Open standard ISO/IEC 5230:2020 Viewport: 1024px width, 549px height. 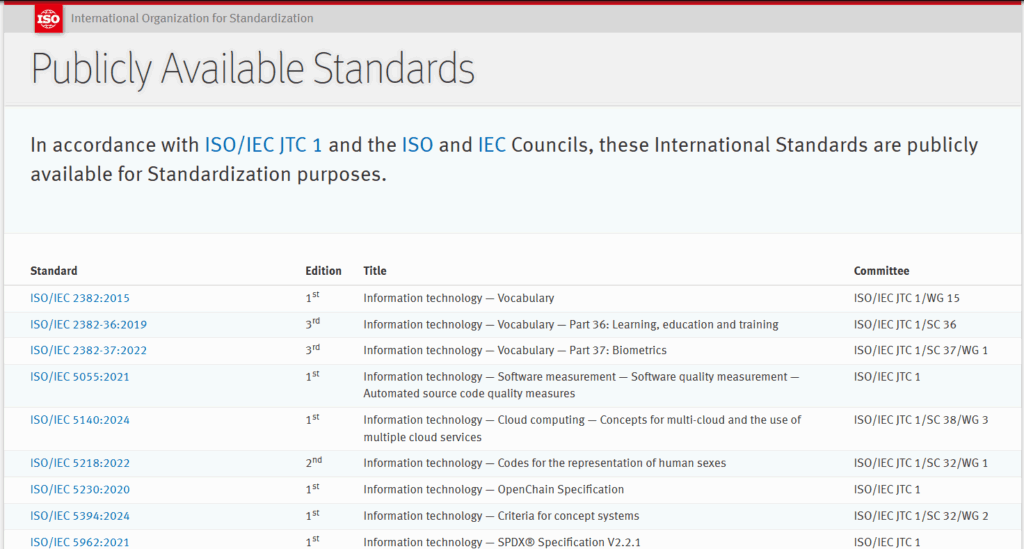80,490
